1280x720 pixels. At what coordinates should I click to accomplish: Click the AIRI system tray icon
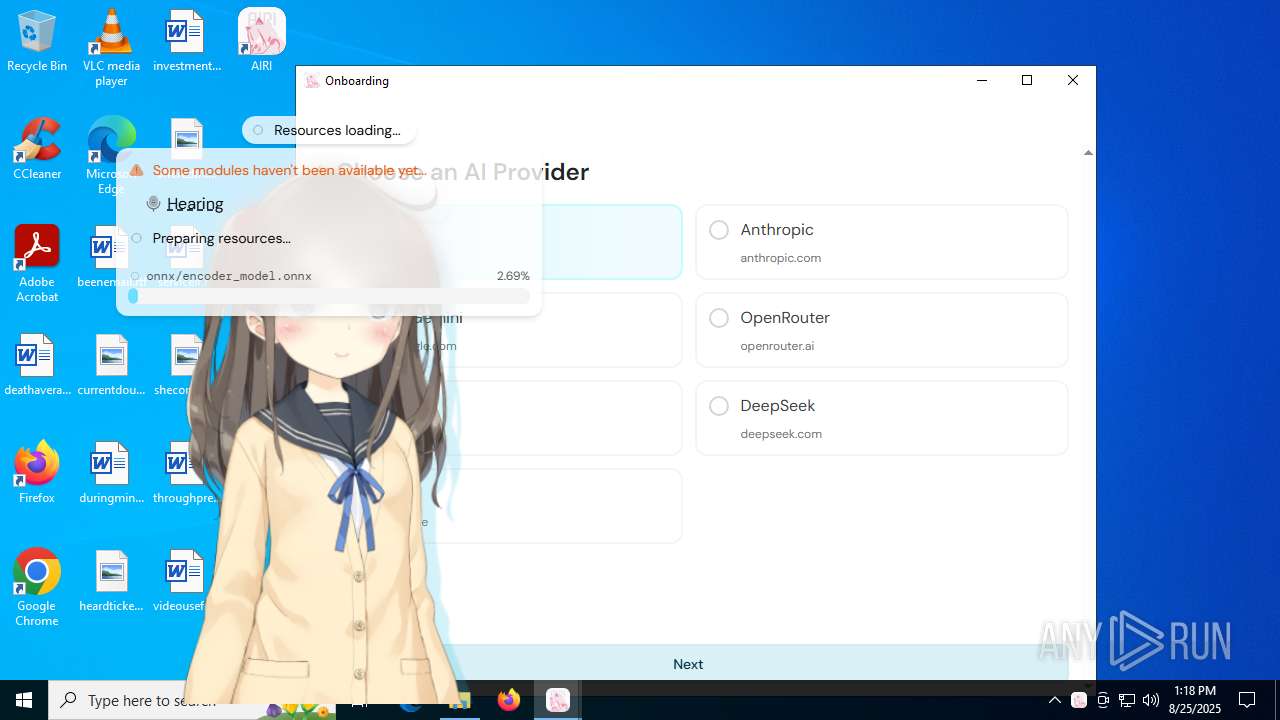(1079, 700)
